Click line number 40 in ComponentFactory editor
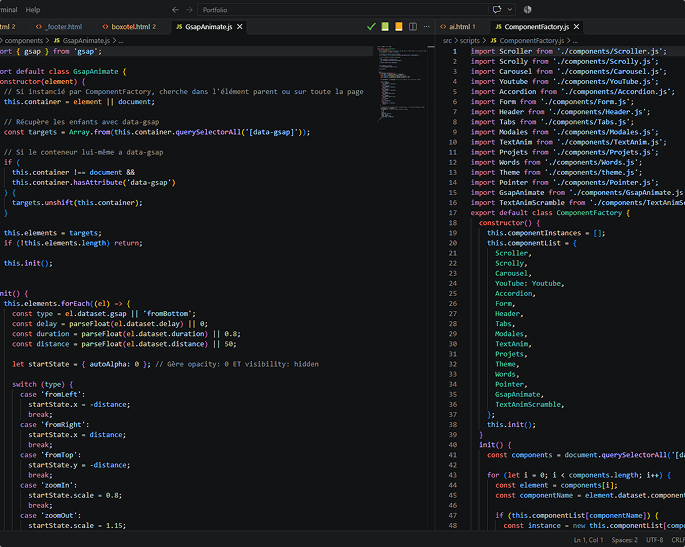Viewport: 685px width, 547px height. 453,445
